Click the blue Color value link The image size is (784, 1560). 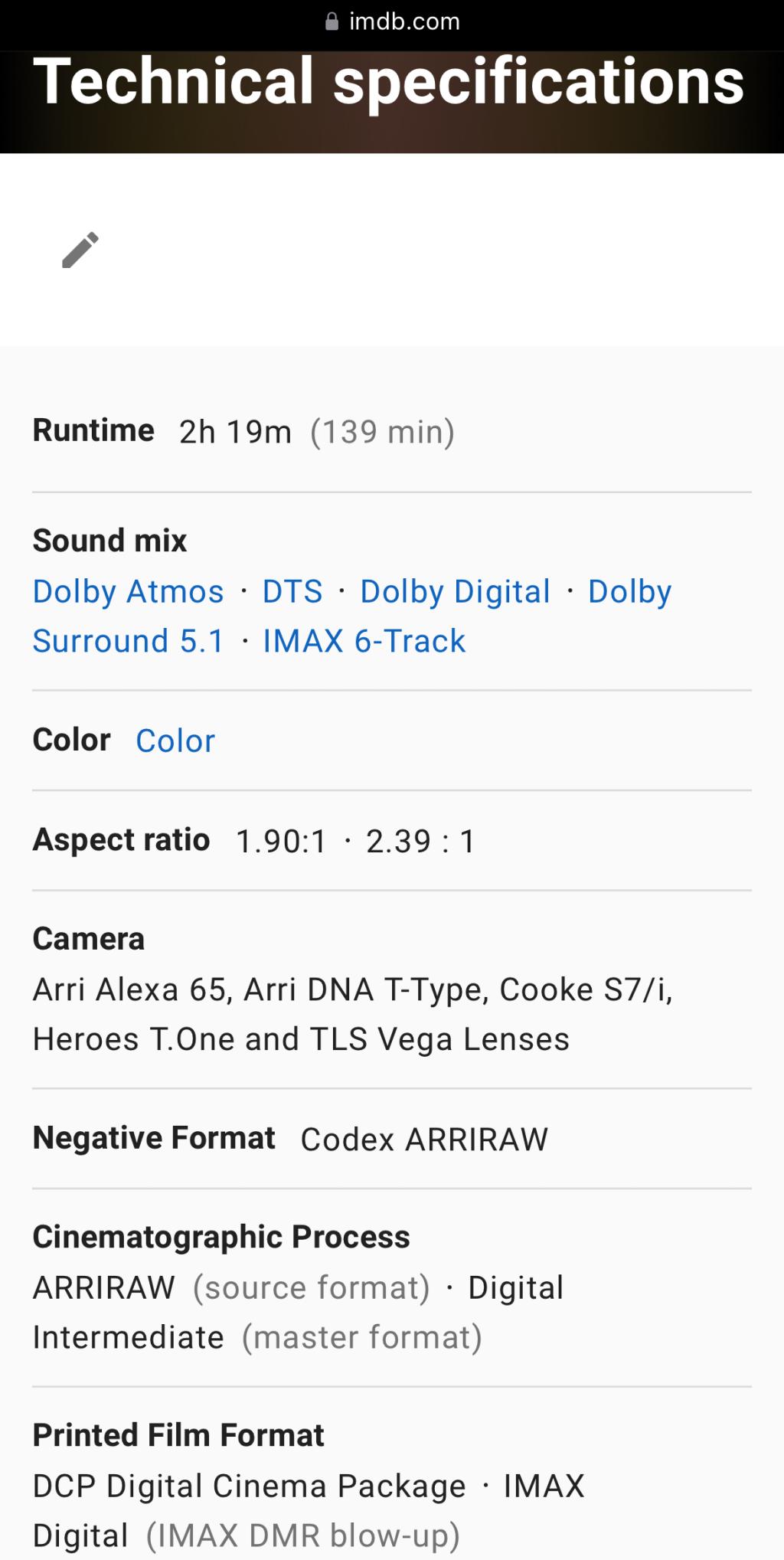(175, 741)
